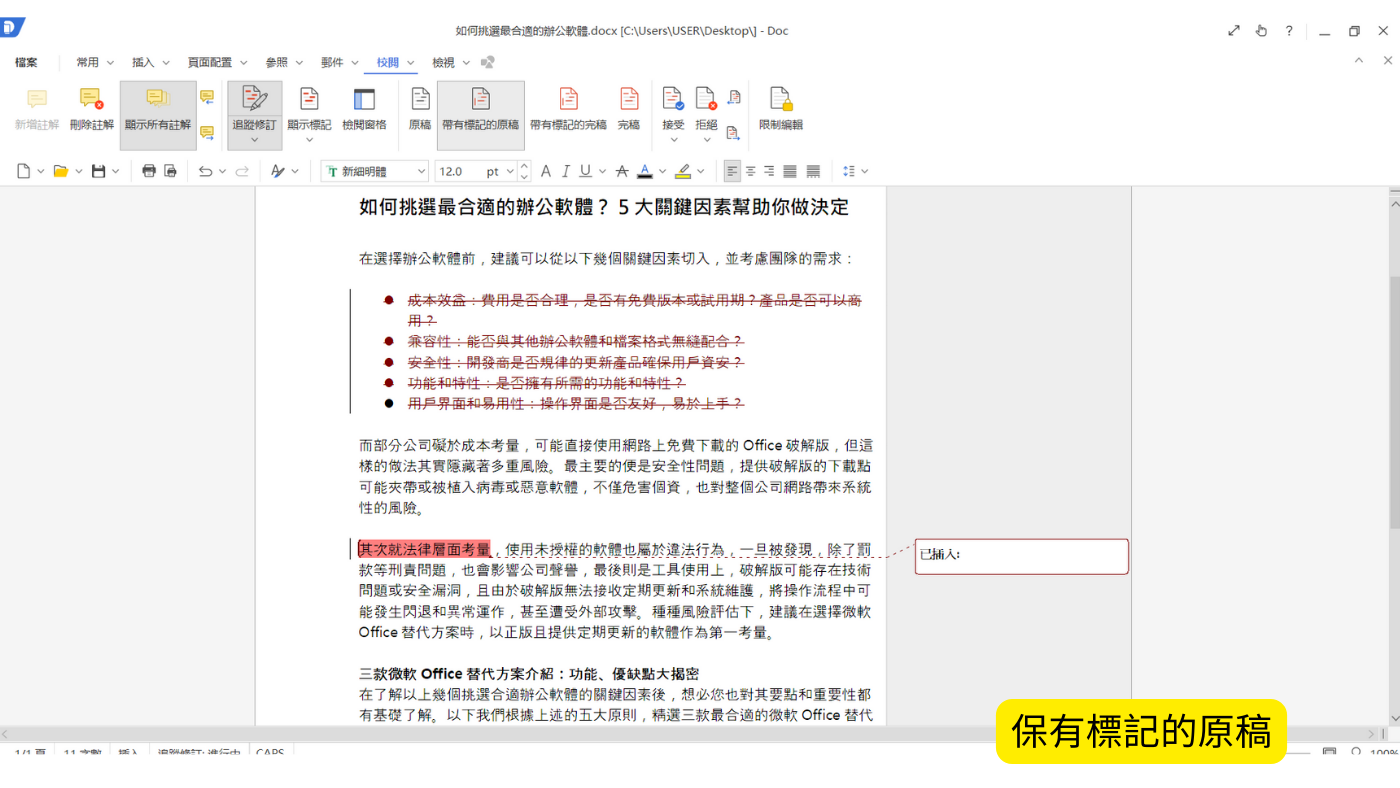Click the 顯示標記 show markup icon
This screenshot has width=1400, height=788.
tap(309, 99)
